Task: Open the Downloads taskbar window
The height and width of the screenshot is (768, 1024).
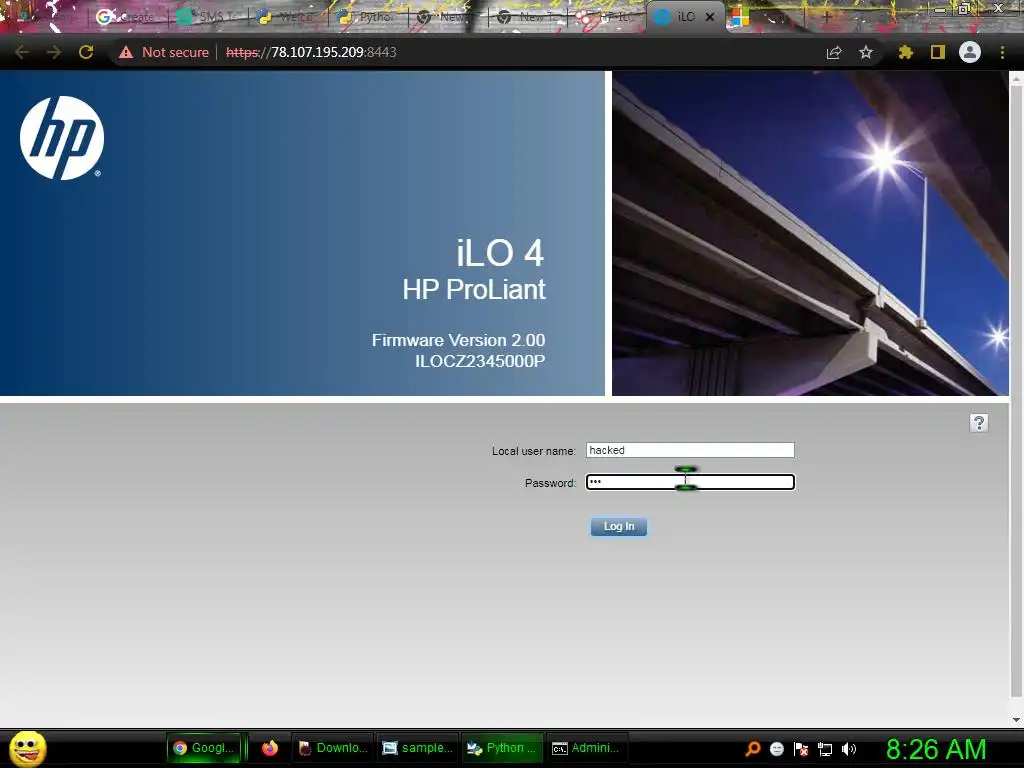Action: pyautogui.click(x=332, y=748)
